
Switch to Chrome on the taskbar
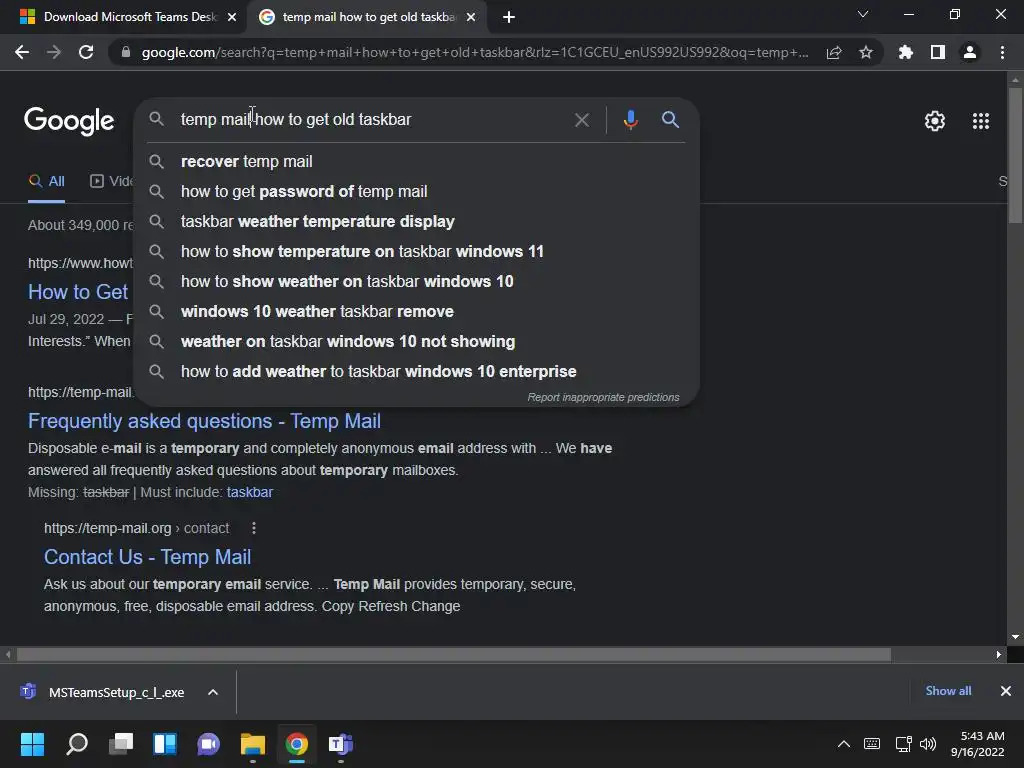pos(296,744)
